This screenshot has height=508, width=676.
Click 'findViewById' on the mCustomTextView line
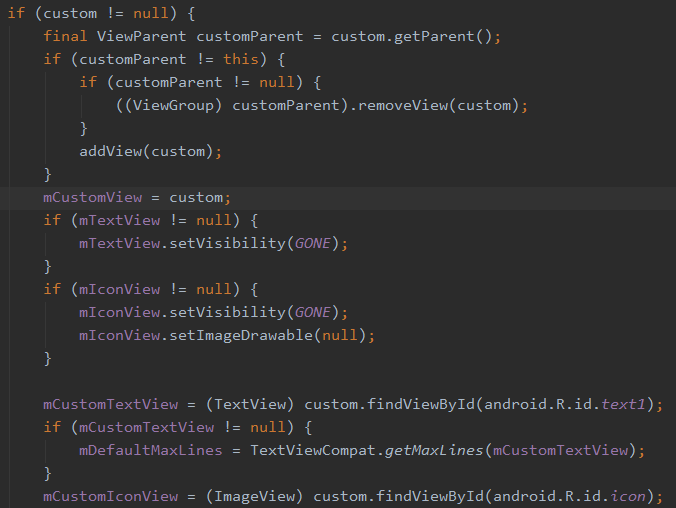pos(421,404)
